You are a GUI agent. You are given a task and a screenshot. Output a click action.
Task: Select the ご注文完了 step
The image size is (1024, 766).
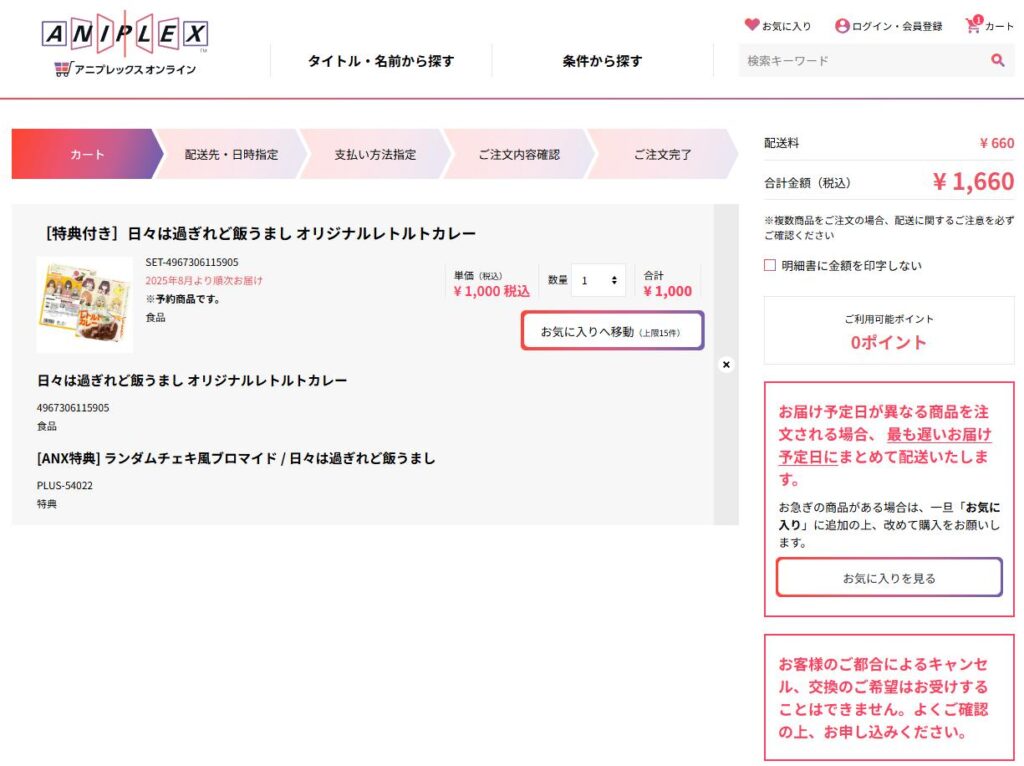coord(663,154)
